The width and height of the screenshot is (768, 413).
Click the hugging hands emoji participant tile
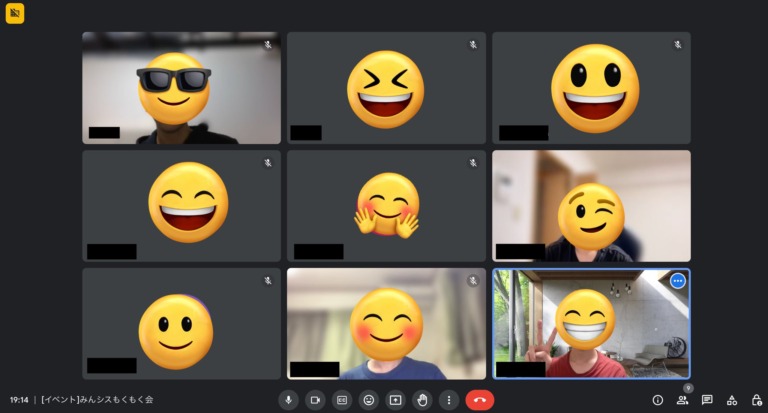386,206
